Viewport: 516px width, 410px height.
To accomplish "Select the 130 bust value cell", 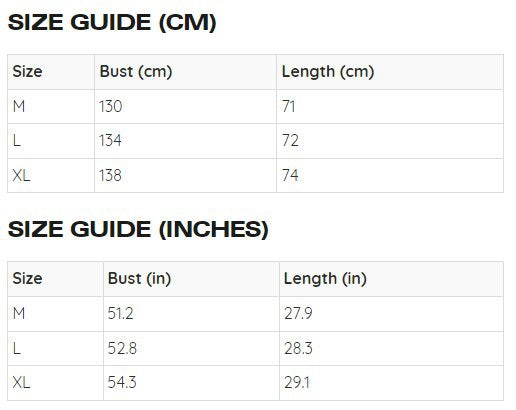I will [x=185, y=107].
